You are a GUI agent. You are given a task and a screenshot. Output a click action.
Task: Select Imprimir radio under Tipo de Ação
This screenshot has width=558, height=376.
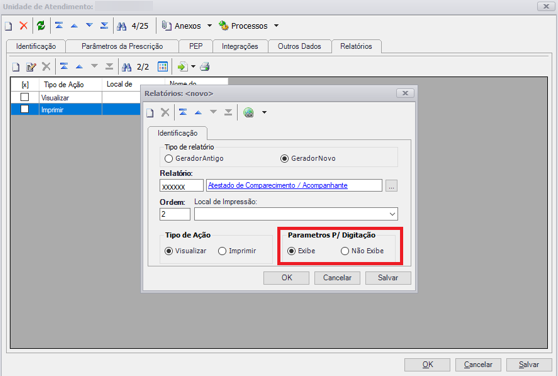(x=222, y=251)
